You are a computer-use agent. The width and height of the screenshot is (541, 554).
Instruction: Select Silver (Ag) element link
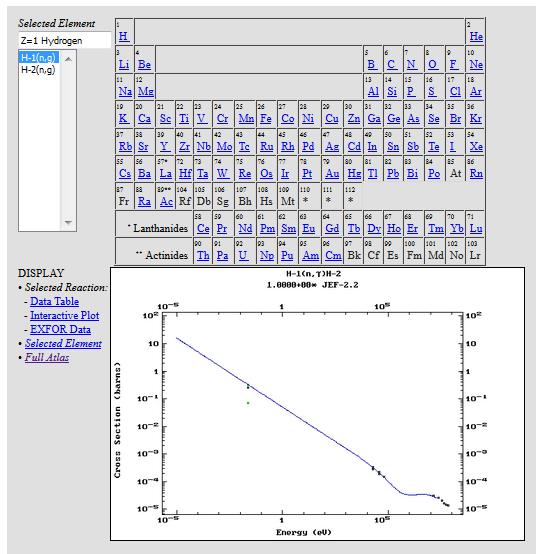[332, 146]
